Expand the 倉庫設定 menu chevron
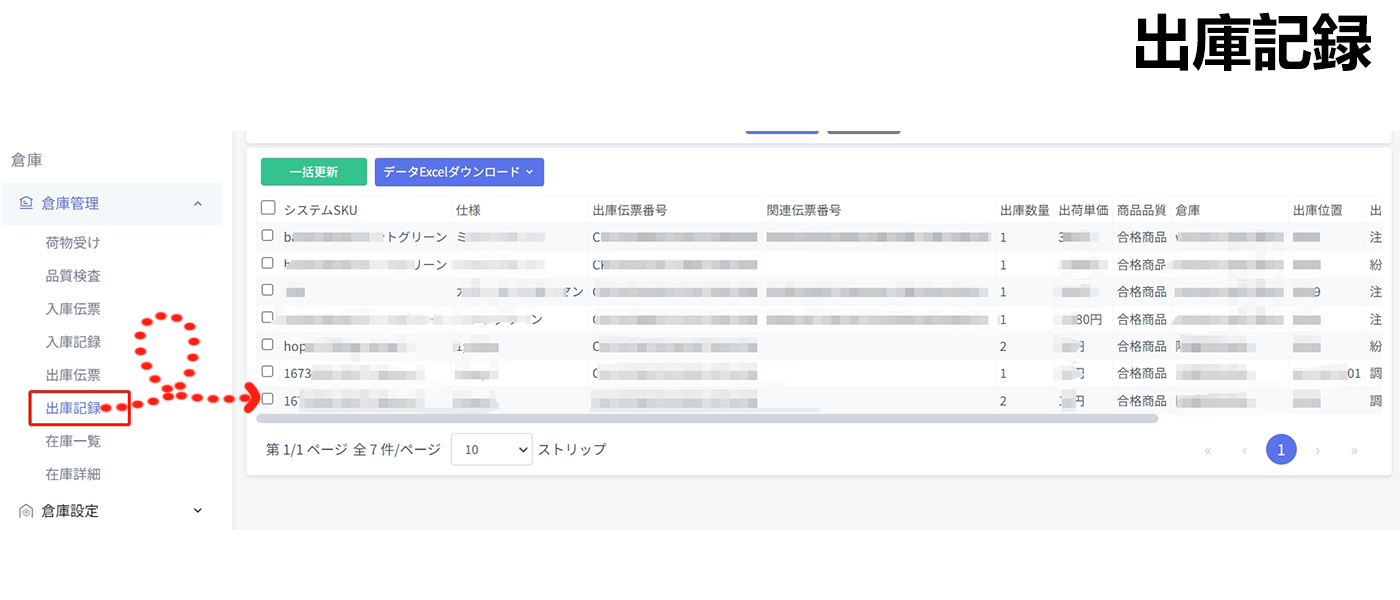Image resolution: width=1400 pixels, height=600 pixels. pos(197,511)
